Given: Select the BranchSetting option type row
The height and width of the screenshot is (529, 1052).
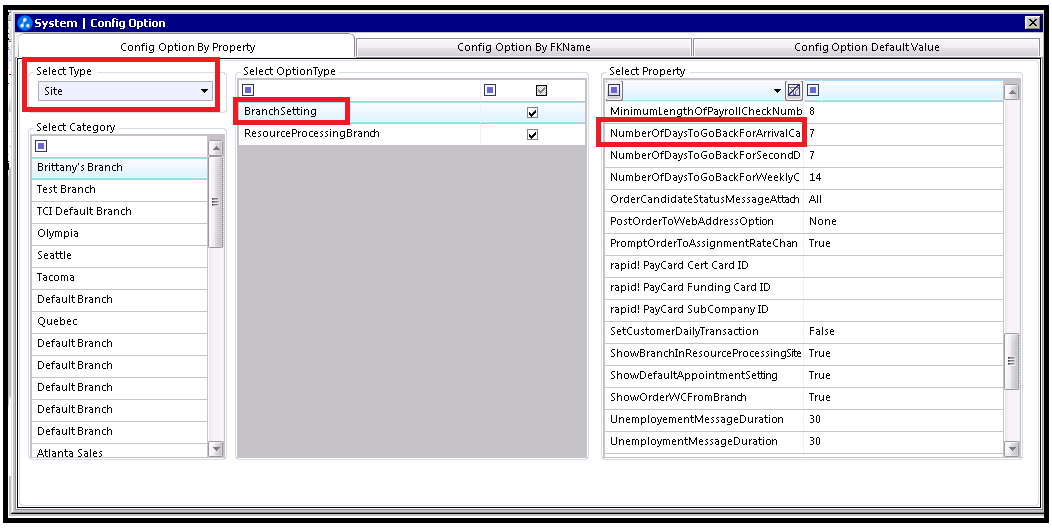Looking at the screenshot, I should (412, 112).
